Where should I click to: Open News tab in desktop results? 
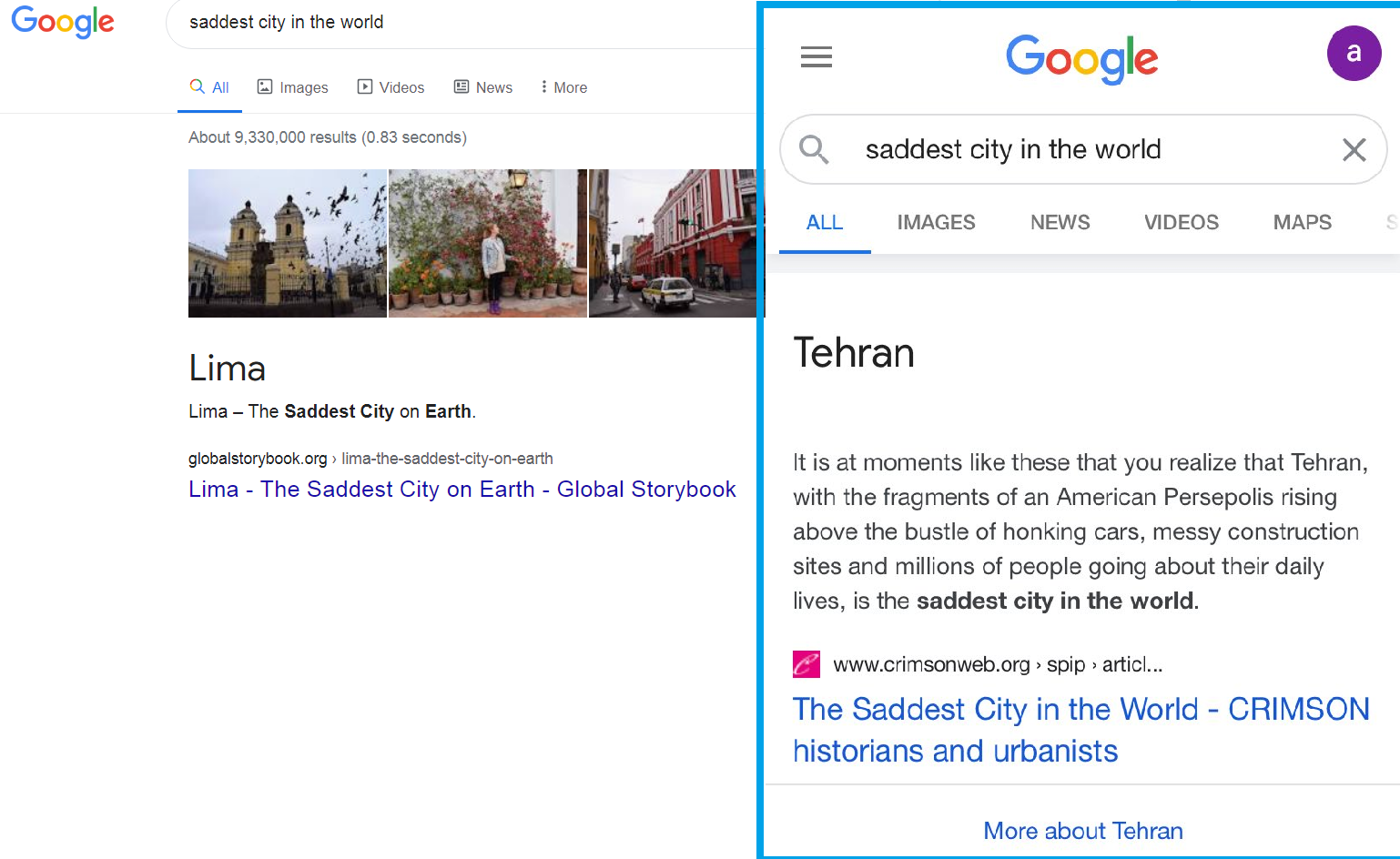point(483,87)
